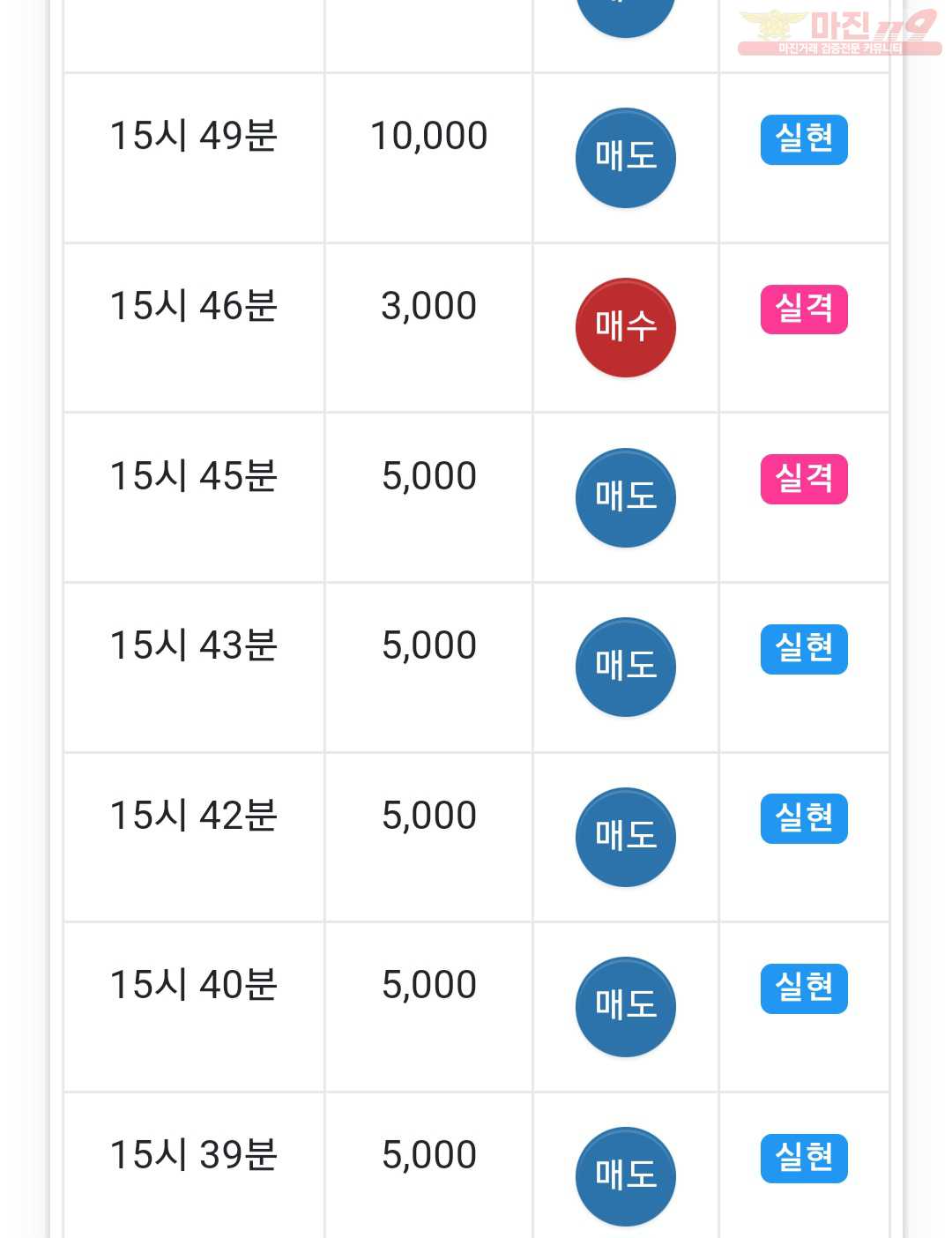Click the pink 실격 badge at 15시 46분

point(804,309)
